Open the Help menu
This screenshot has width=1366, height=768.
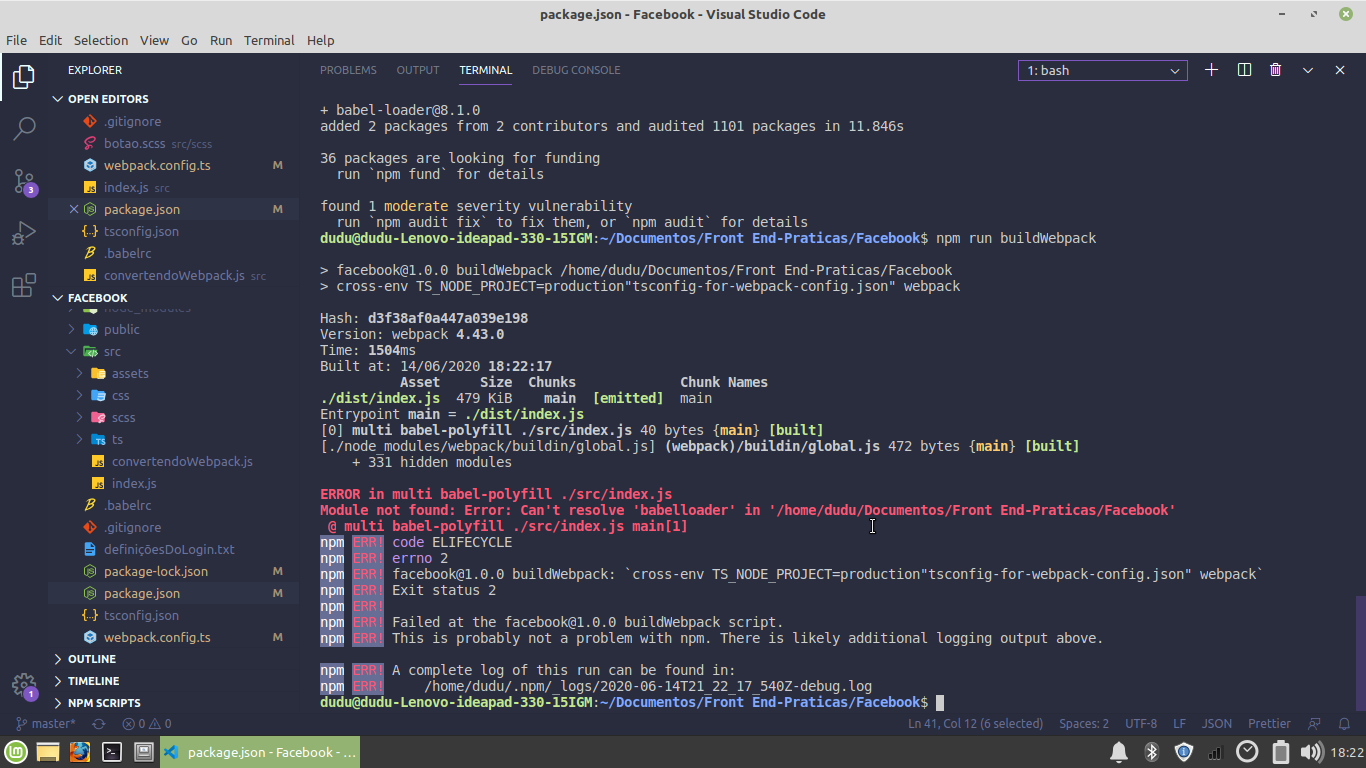[x=320, y=40]
